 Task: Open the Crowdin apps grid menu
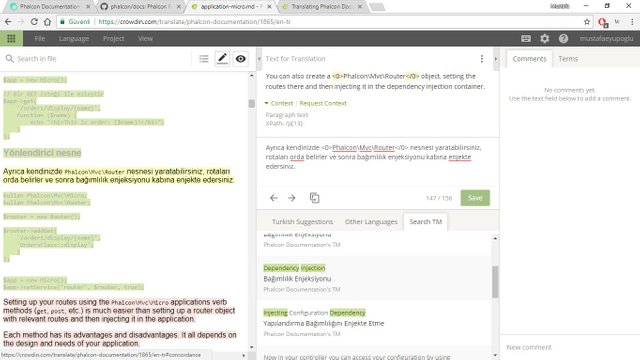click(11, 38)
